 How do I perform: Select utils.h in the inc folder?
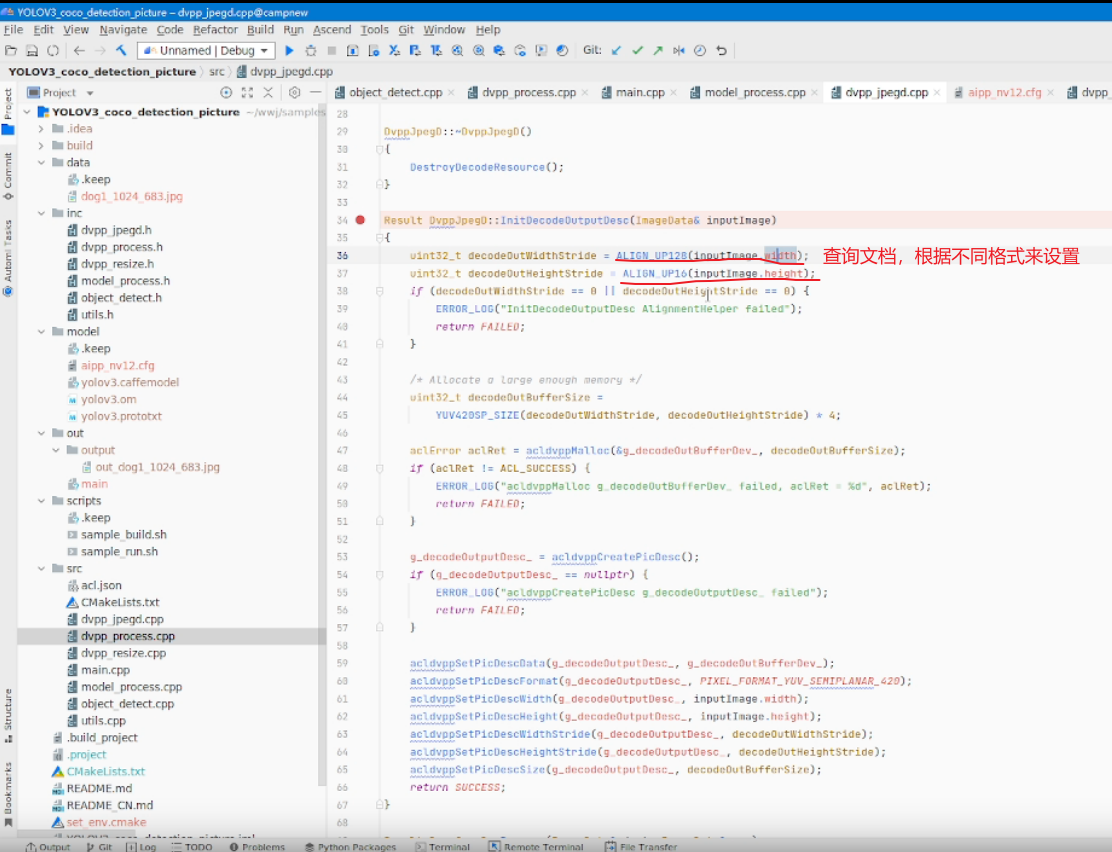[x=97, y=315]
